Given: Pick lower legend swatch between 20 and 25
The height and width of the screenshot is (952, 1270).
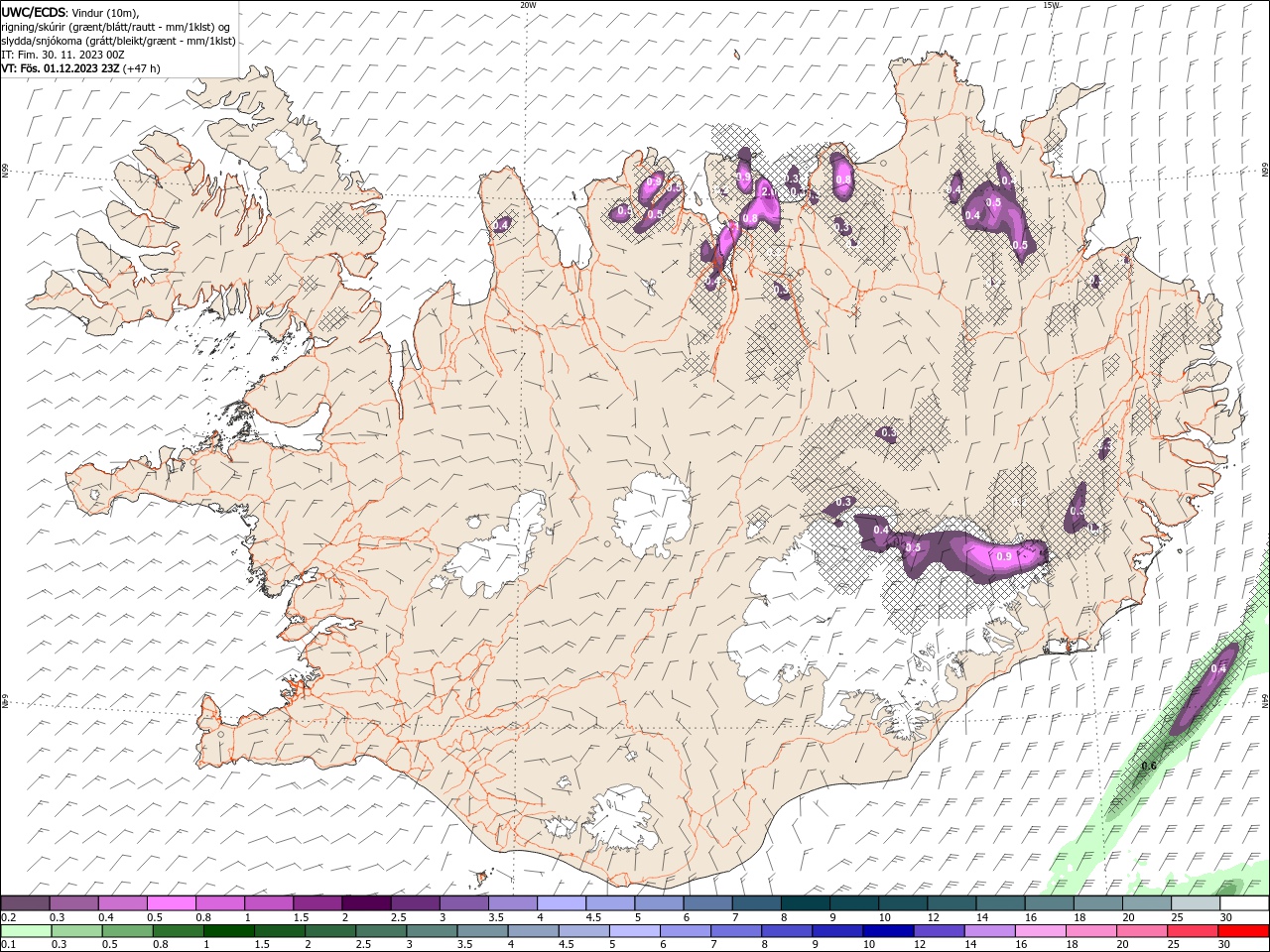Looking at the screenshot, I should pyautogui.click(x=1142, y=931).
